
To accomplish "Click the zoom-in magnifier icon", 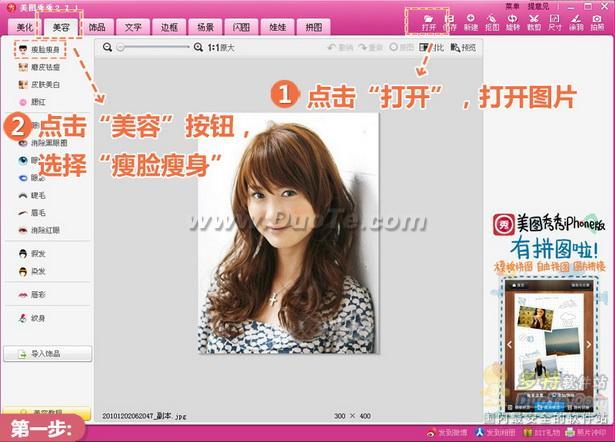I will [198, 47].
